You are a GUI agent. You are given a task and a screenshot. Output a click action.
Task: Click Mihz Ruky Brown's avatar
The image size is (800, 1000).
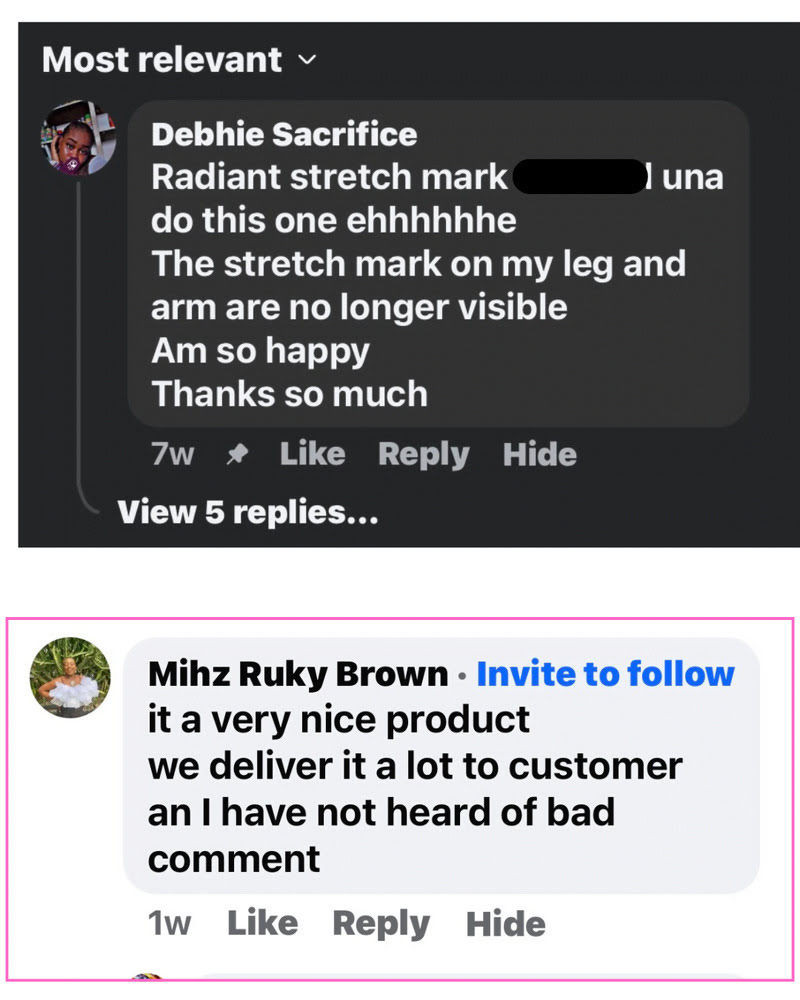pos(71,677)
